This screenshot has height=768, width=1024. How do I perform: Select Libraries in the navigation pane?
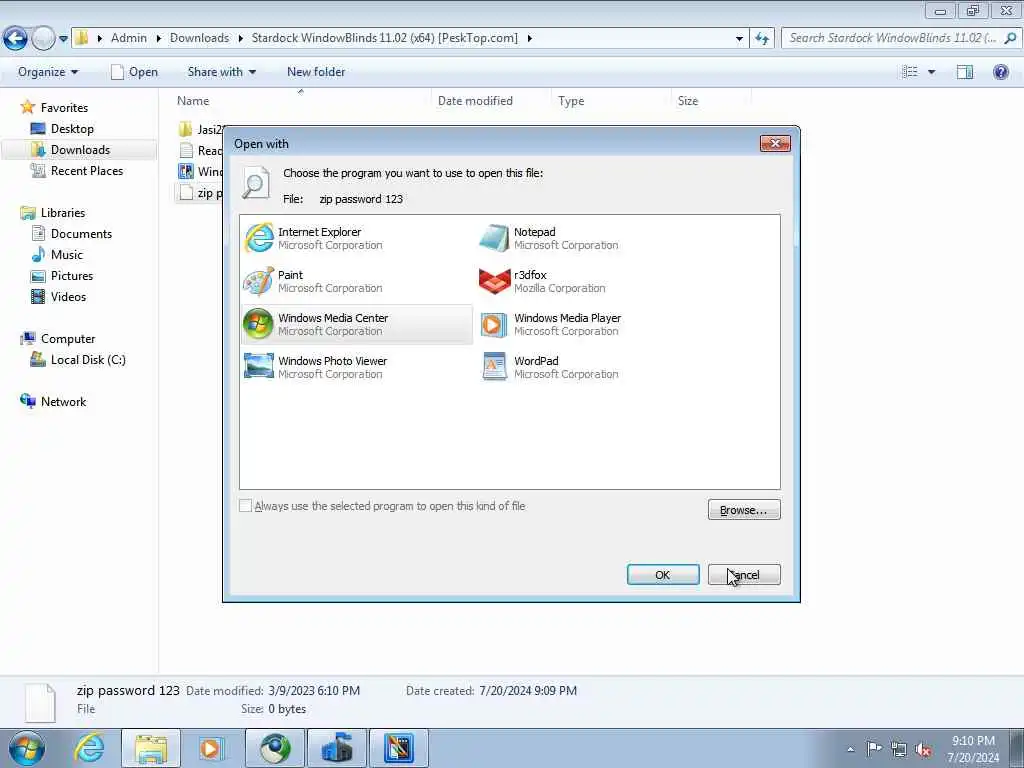click(x=62, y=213)
